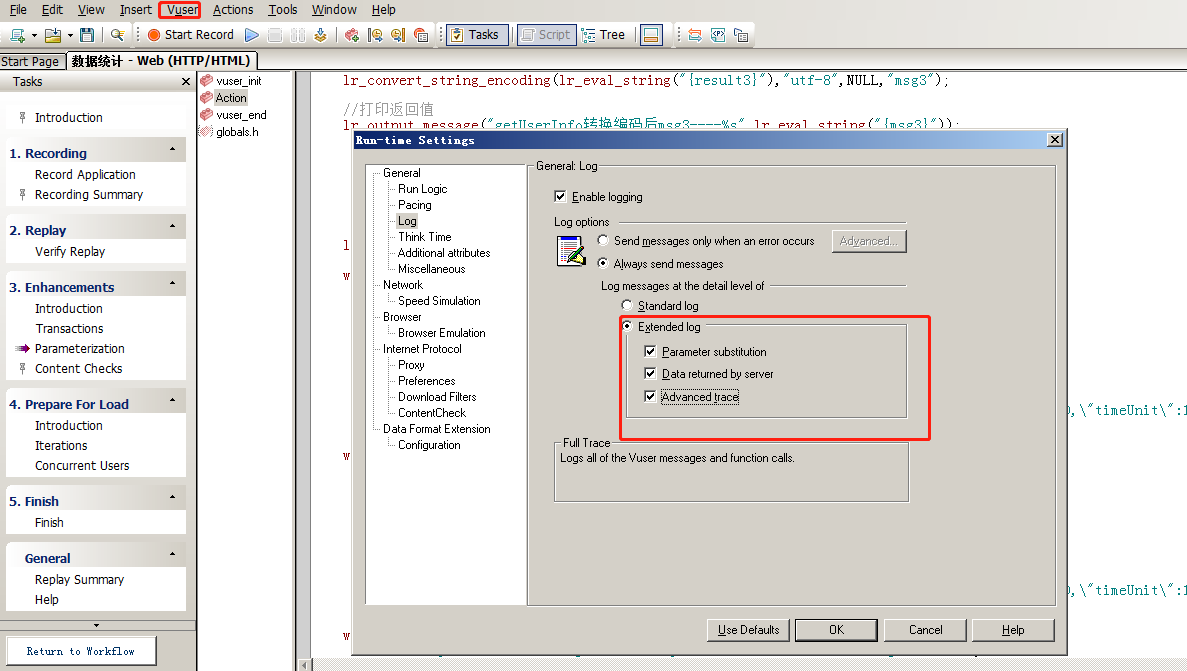Switch to Script view
This screenshot has width=1187, height=671.
(x=546, y=33)
